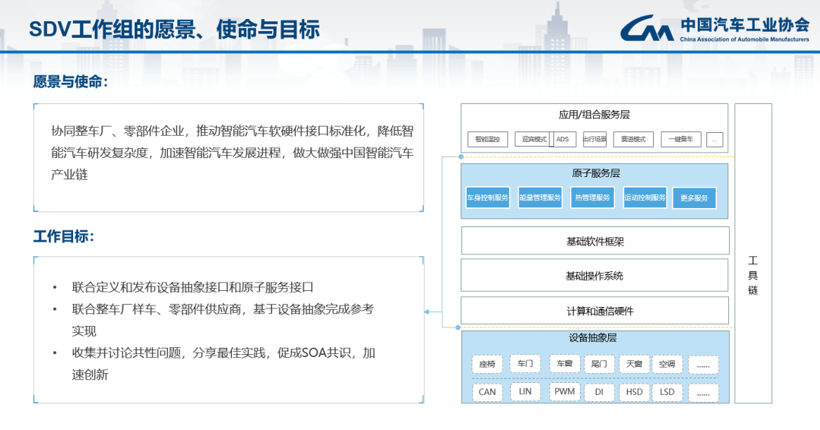Choose the 运动控制服务 block
820x430 pixels.
click(x=643, y=198)
